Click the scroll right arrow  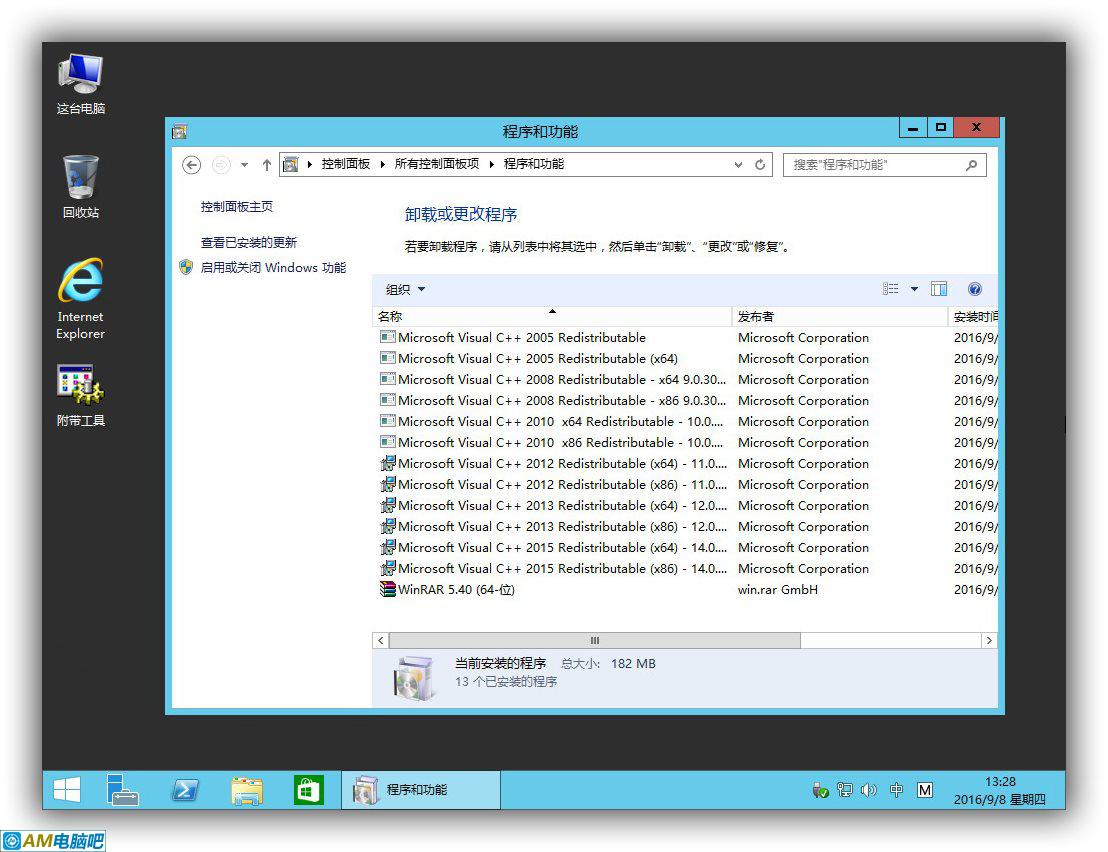pos(989,640)
